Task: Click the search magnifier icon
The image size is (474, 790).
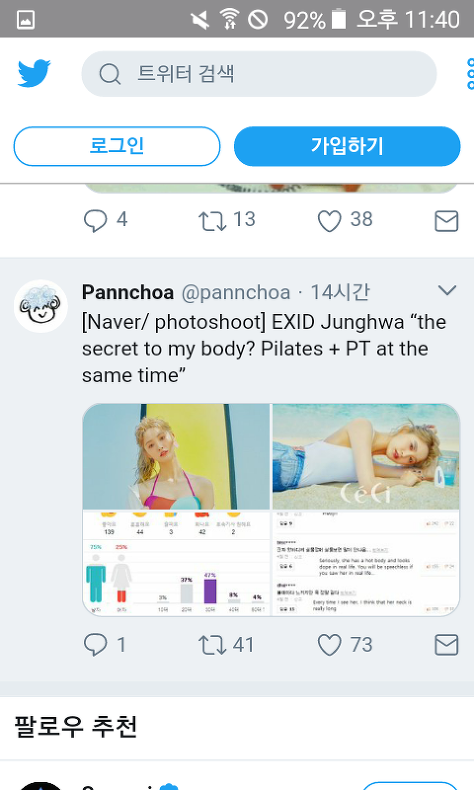Action: (110, 74)
